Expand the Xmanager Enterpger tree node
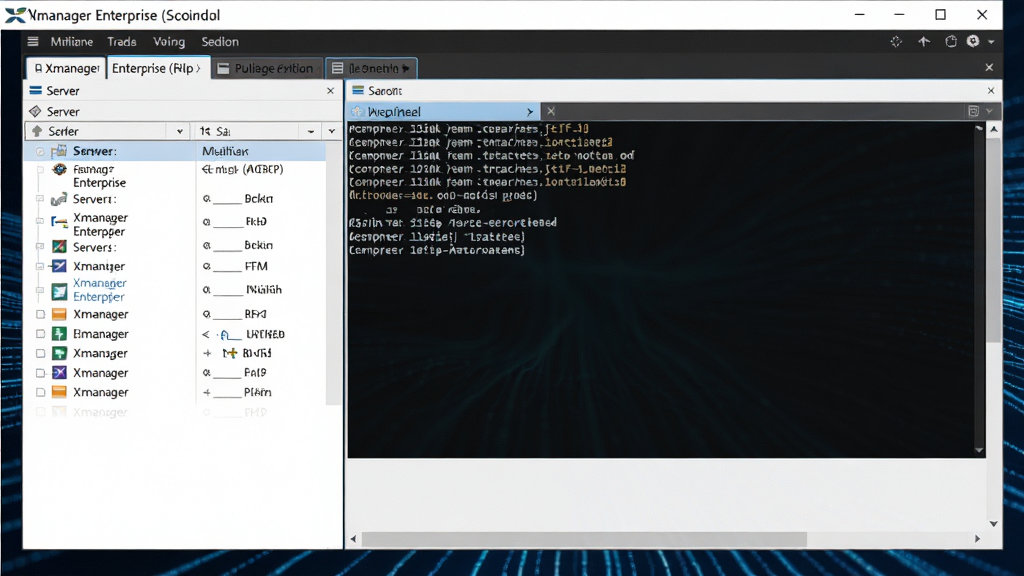 coord(40,221)
